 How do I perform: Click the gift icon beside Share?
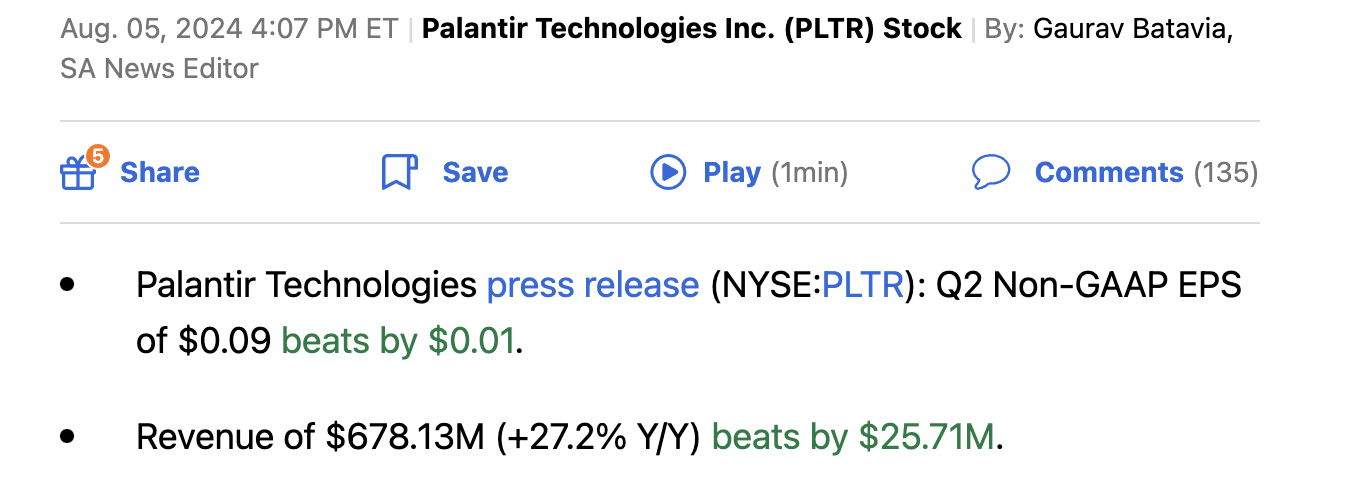click(x=77, y=175)
